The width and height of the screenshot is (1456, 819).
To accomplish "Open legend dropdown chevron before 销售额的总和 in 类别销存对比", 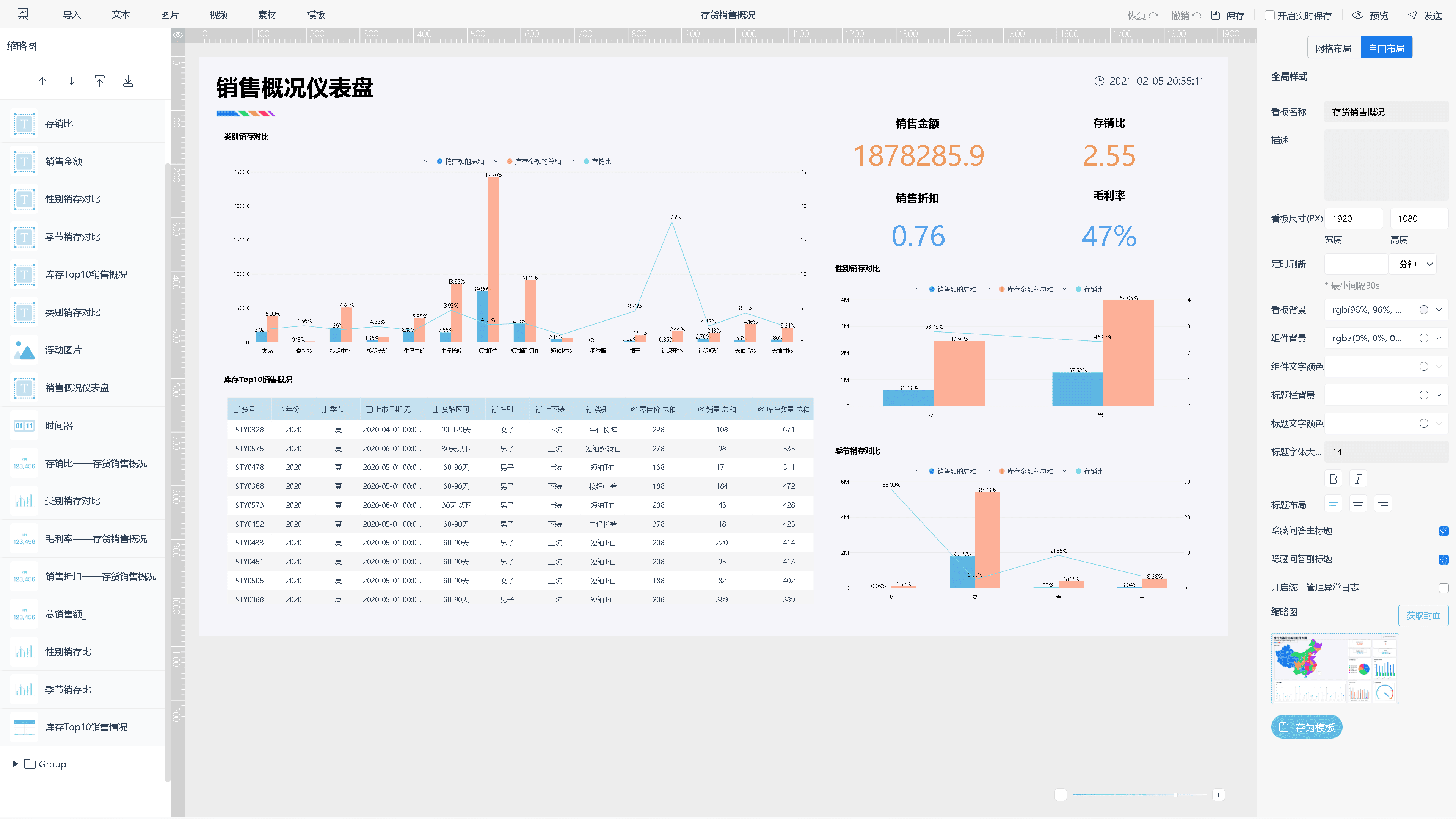I will (425, 162).
